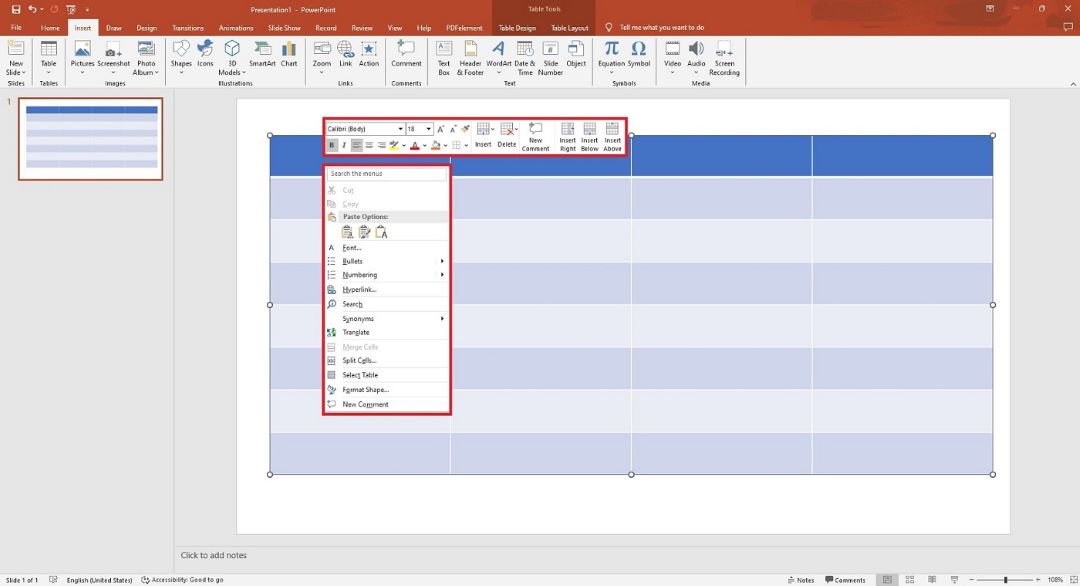Switch to Table Layout tab
Image resolution: width=1080 pixels, height=586 pixels.
pos(570,28)
